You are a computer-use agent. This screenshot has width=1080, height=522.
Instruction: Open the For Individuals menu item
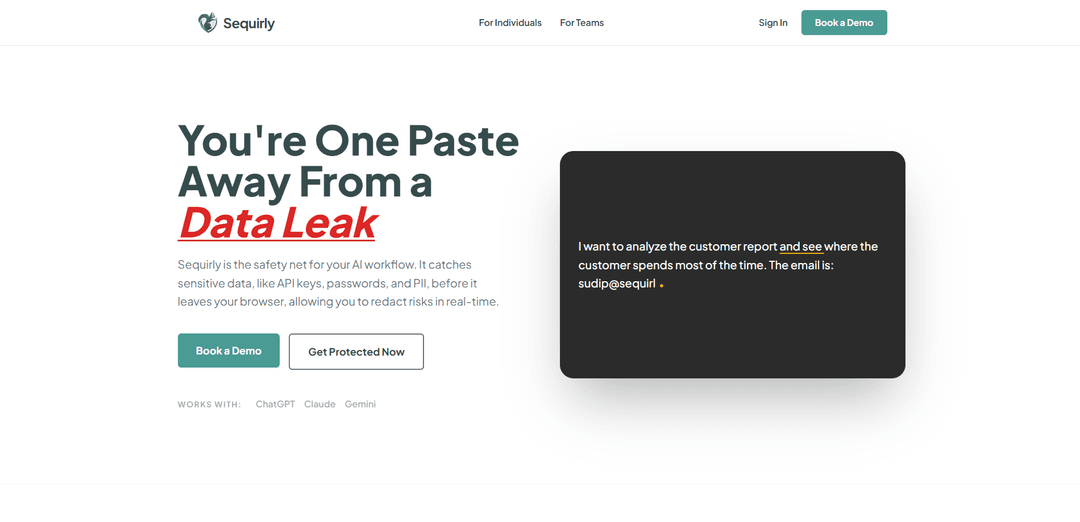pyautogui.click(x=510, y=23)
